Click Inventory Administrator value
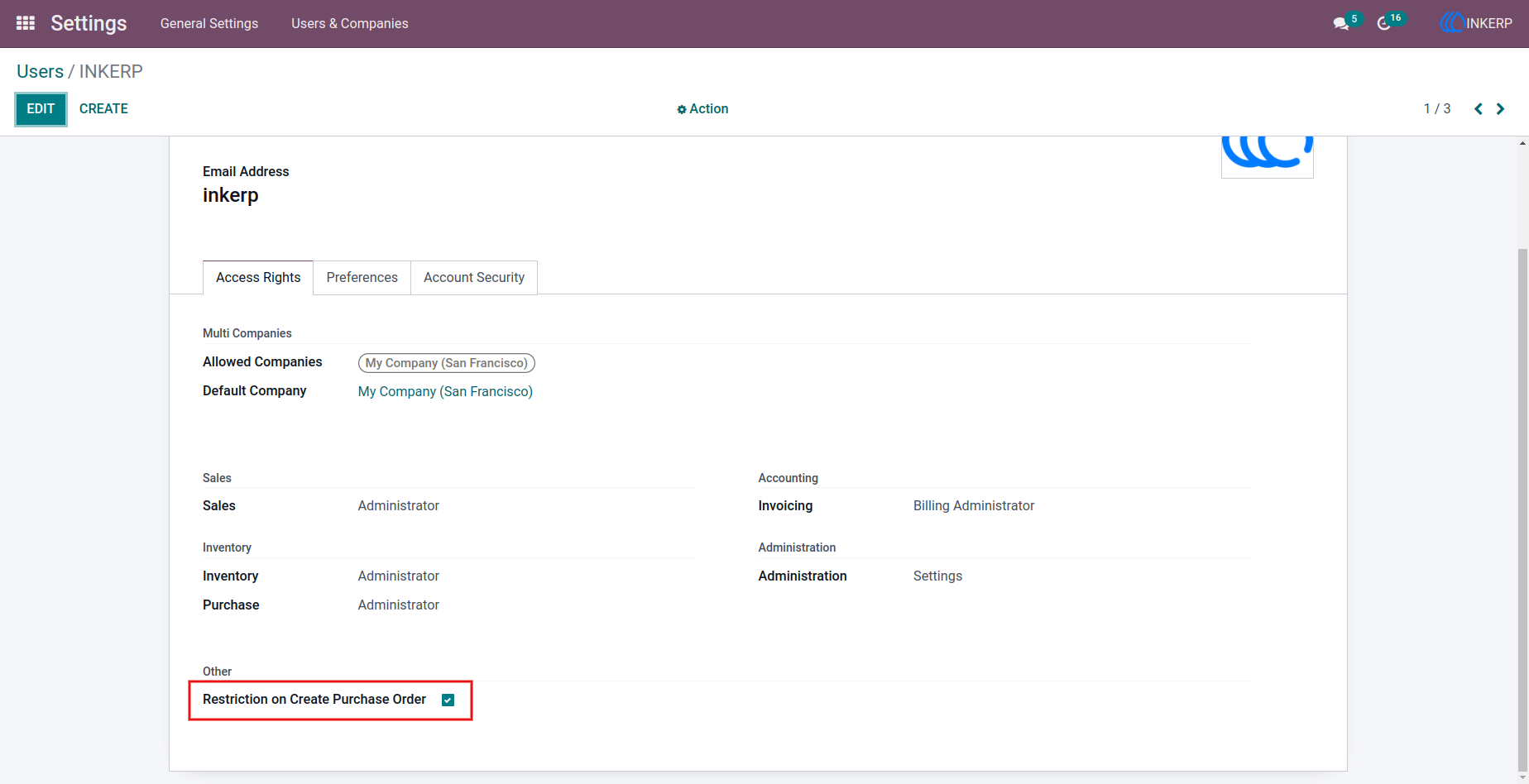 pos(399,576)
